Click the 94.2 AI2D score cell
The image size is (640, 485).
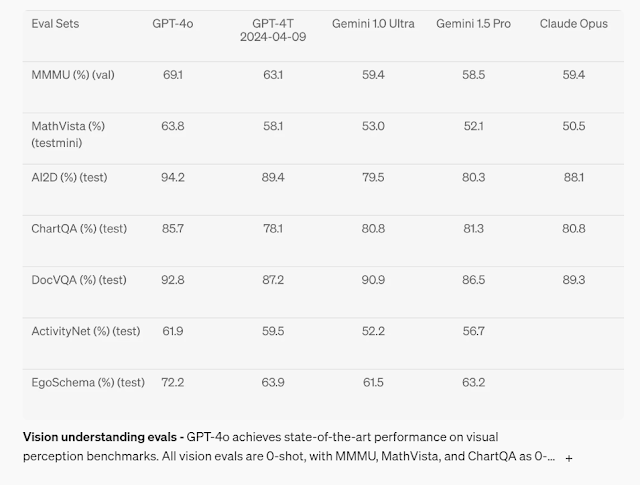coord(173,177)
